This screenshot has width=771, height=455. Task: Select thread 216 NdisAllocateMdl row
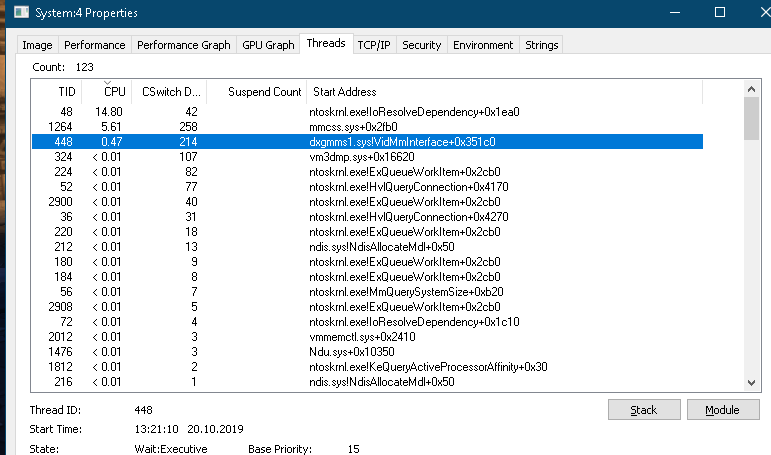click(x=367, y=382)
